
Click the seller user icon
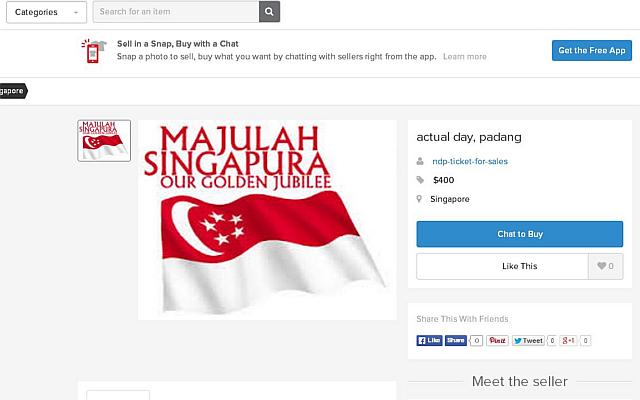click(x=421, y=161)
